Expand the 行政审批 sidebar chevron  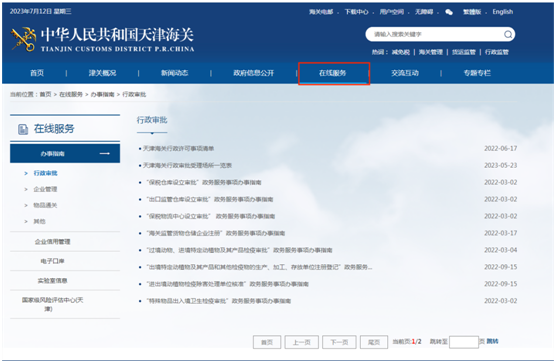(26, 173)
